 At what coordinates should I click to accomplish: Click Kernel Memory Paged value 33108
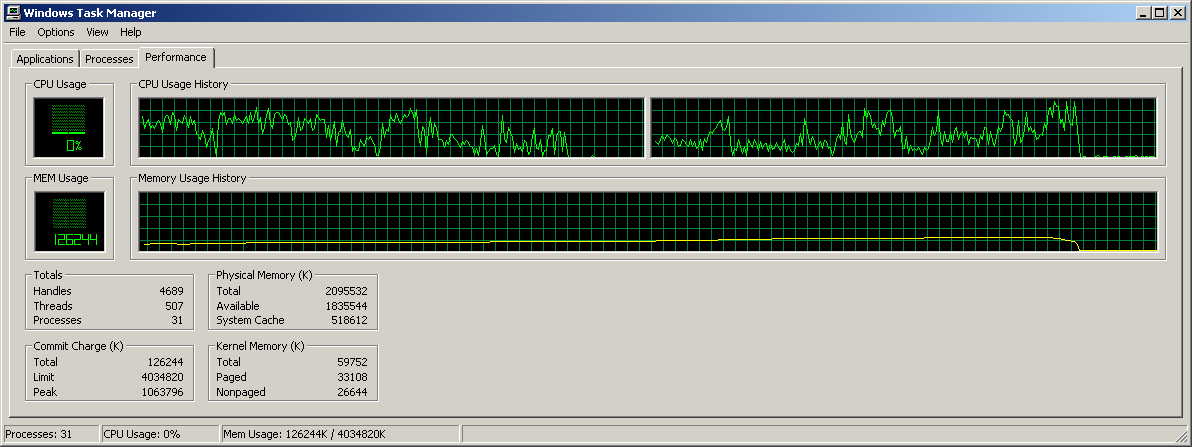(x=352, y=378)
